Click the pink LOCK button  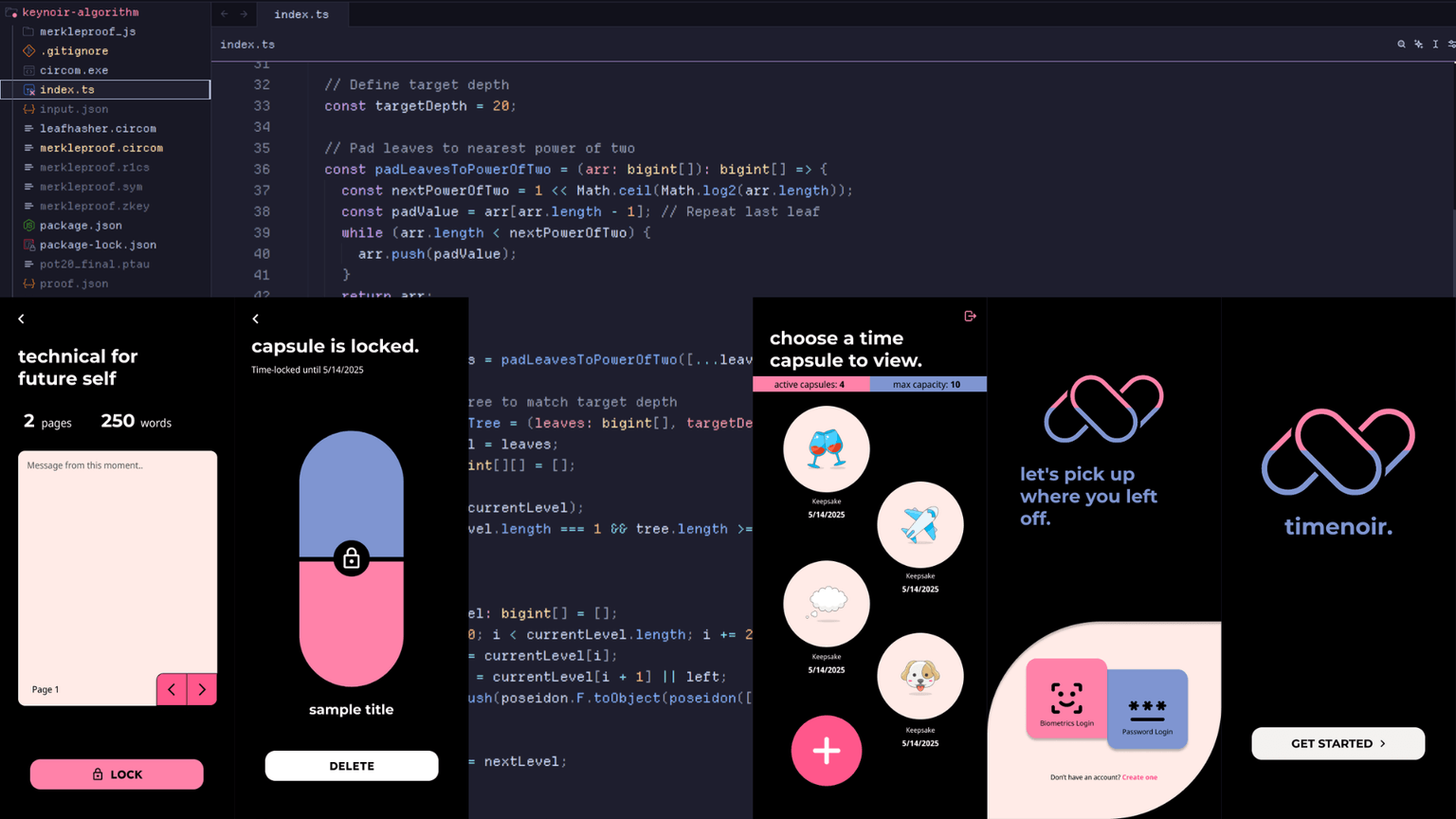point(117,774)
